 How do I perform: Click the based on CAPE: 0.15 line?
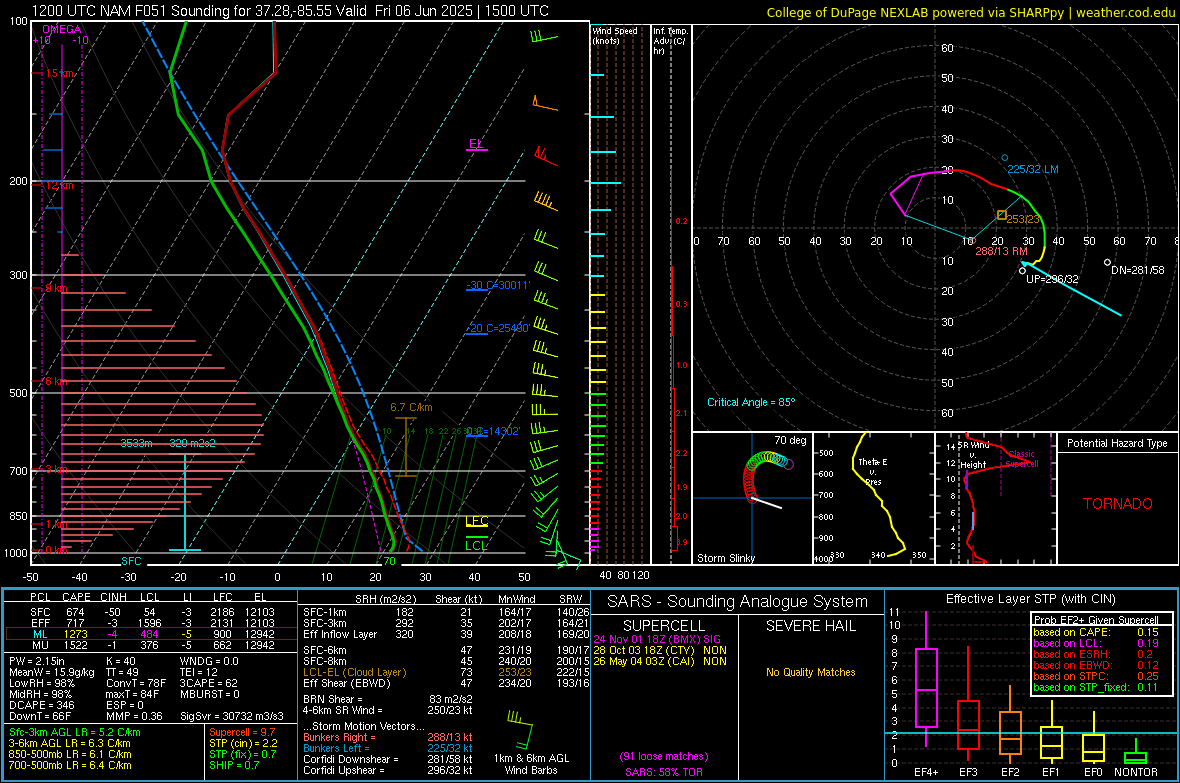pos(1096,632)
